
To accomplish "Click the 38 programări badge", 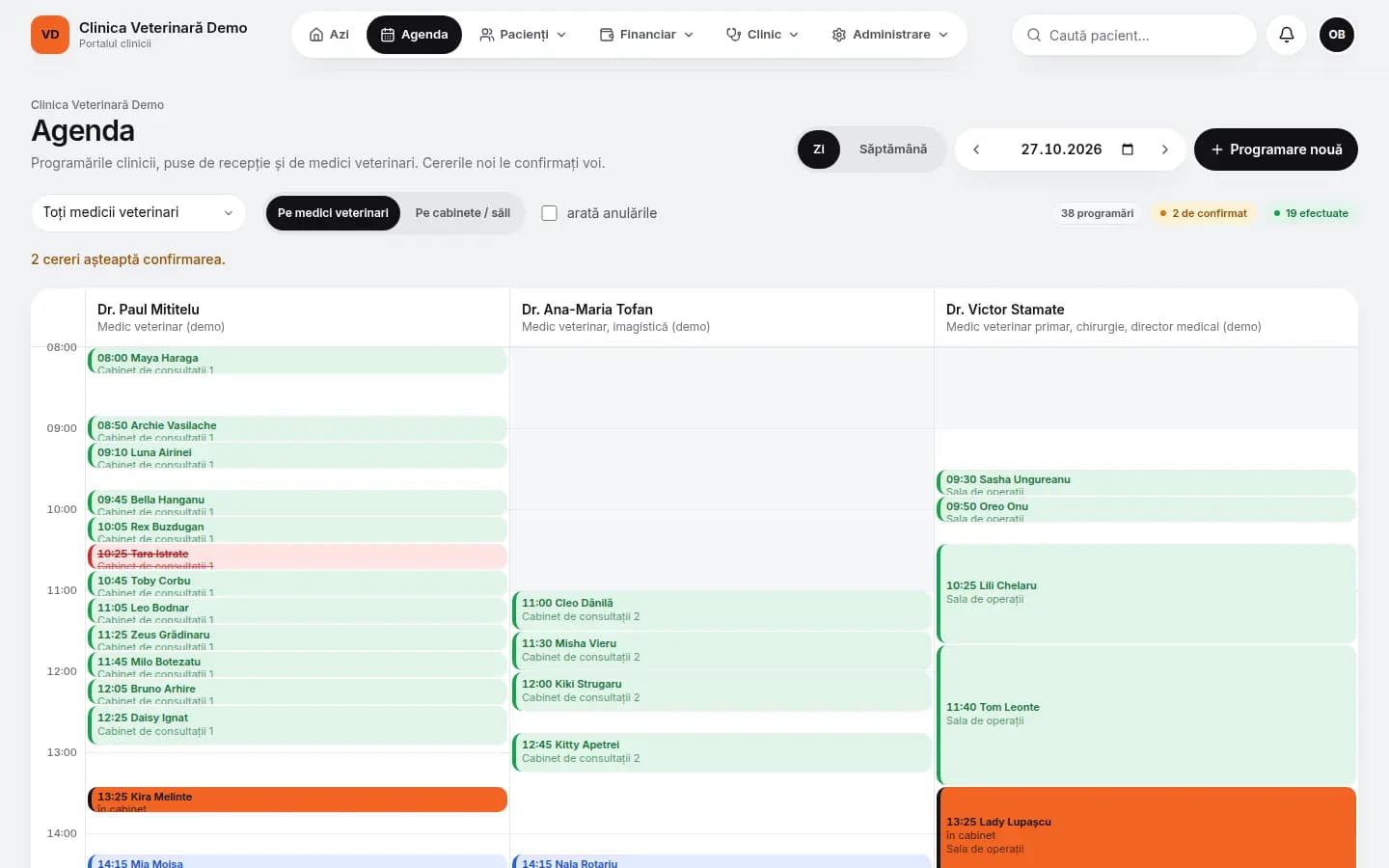I will coord(1098,213).
